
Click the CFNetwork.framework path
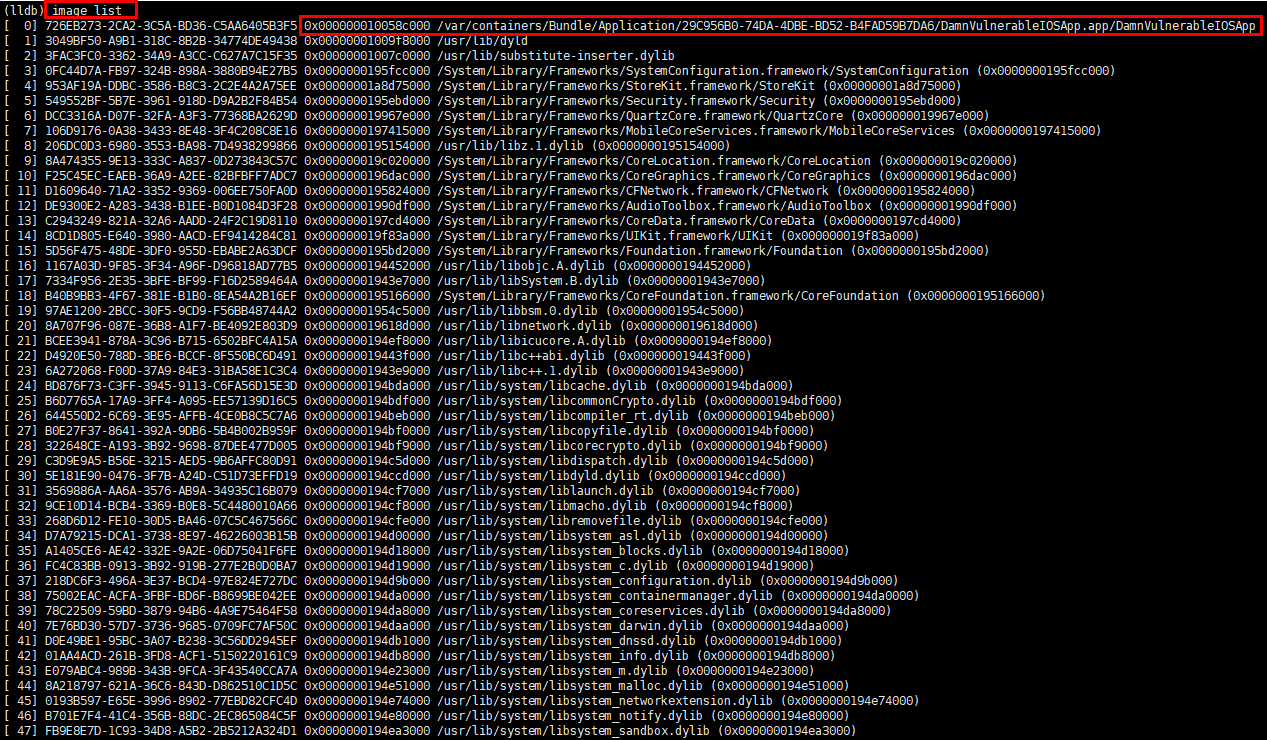click(x=632, y=190)
